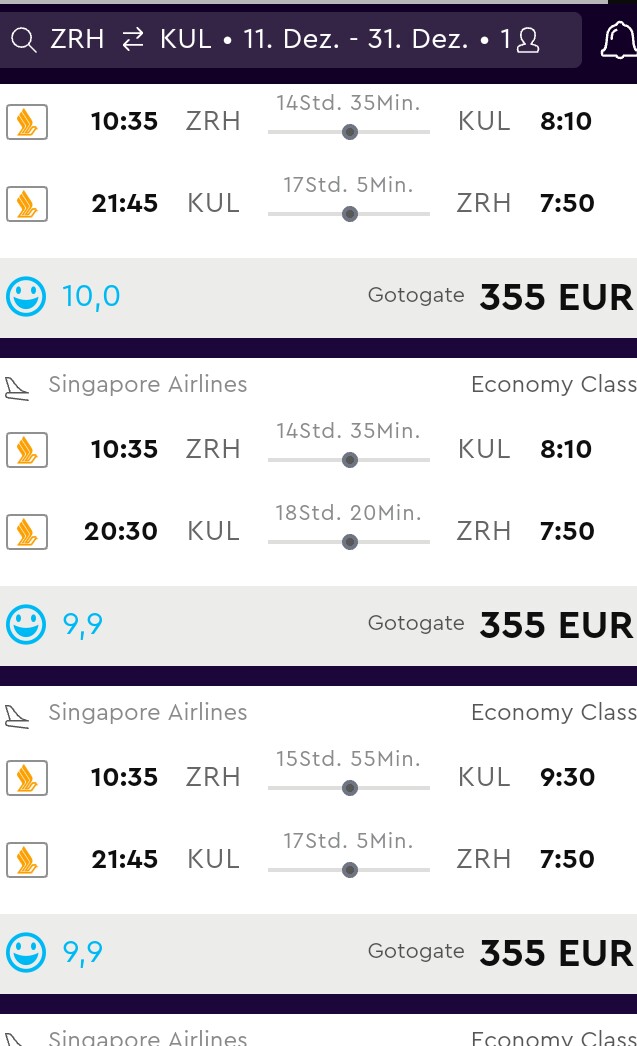Tap the Singapore Airlines logo on the first 10:35 flight
The image size is (637, 1046).
click(x=27, y=122)
